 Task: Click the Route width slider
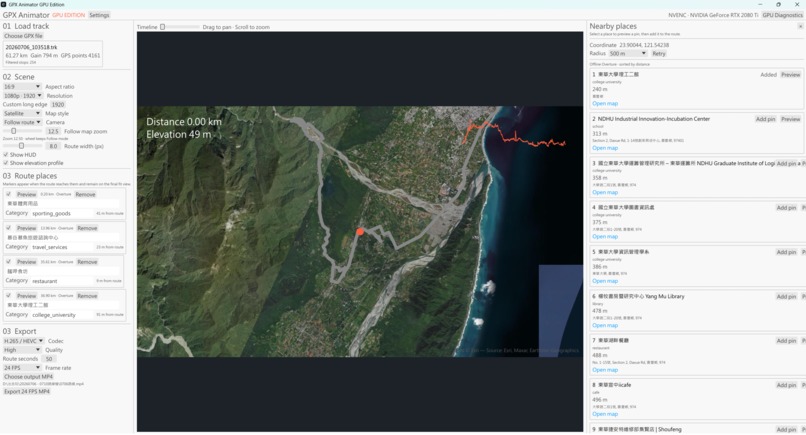pos(23,146)
